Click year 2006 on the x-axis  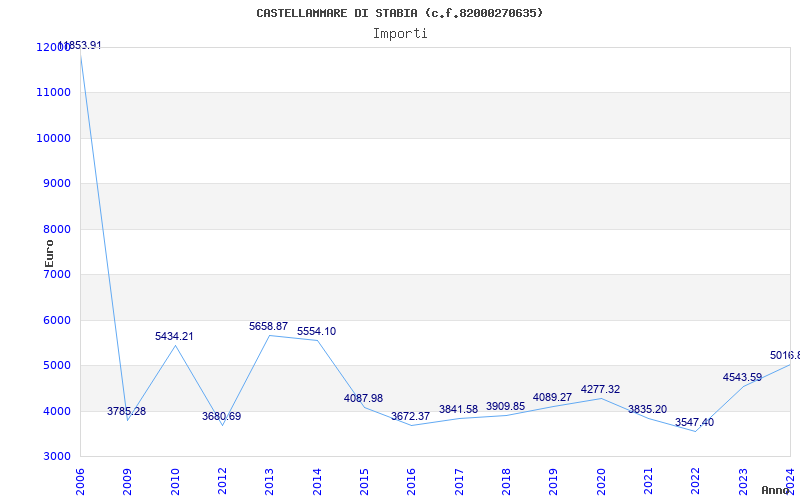click(81, 479)
